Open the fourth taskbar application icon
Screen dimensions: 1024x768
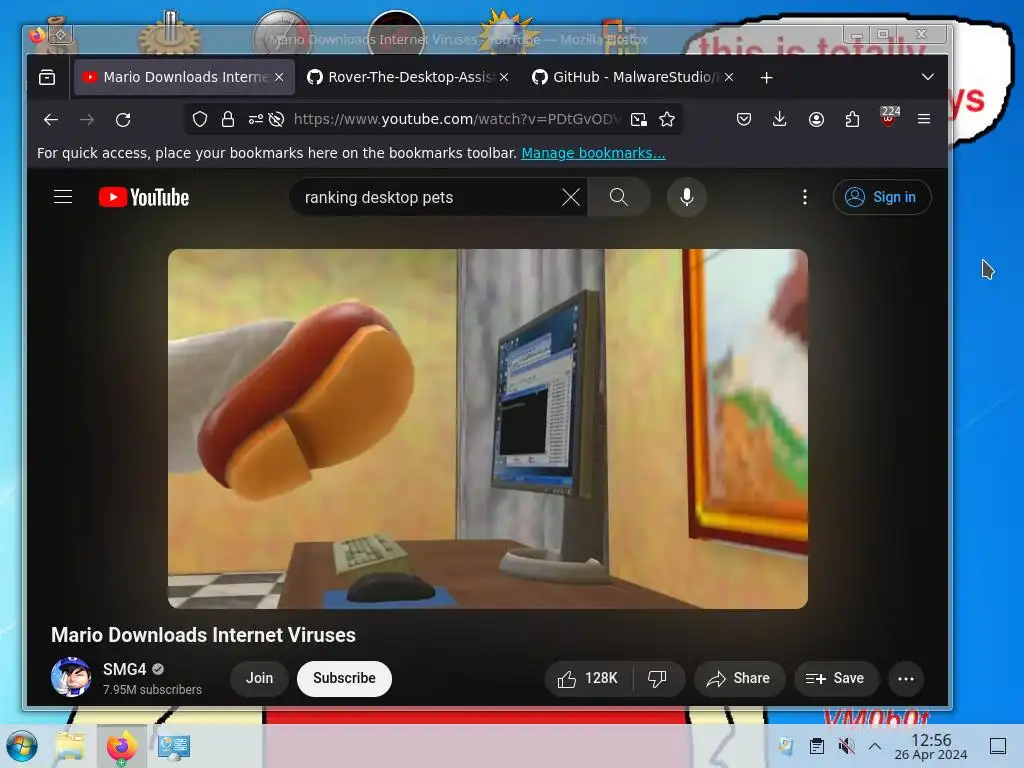tap(174, 746)
